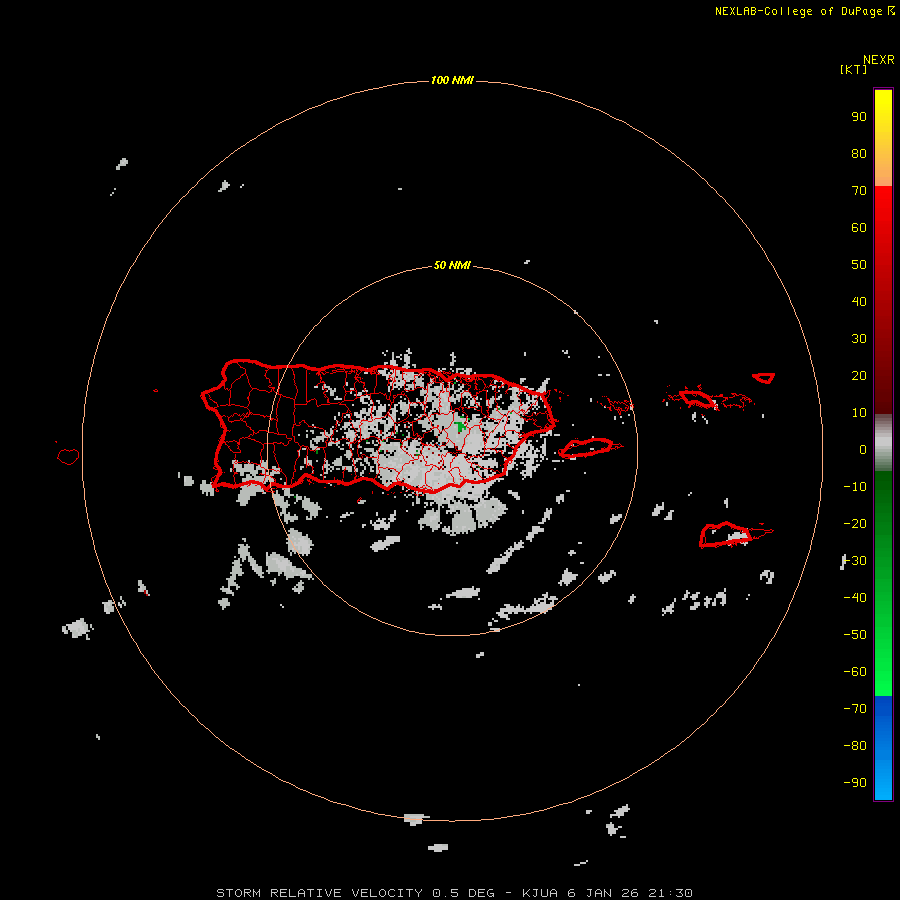Select the bright red segment of color bar
The width and height of the screenshot is (900, 900).
click(x=883, y=300)
